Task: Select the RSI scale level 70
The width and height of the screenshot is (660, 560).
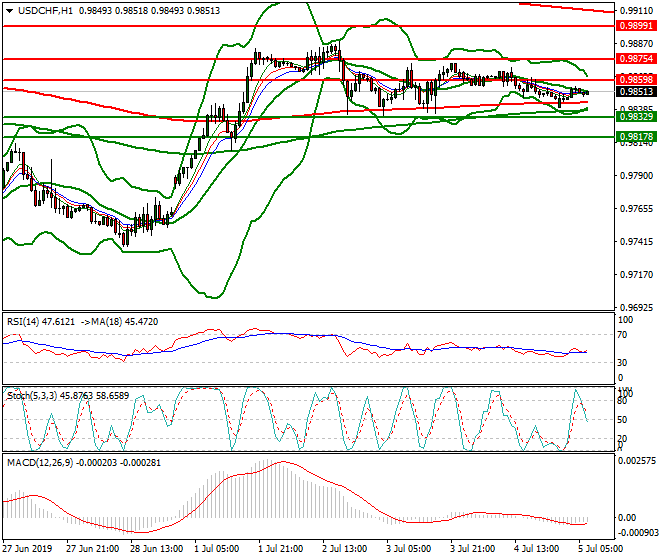Action: [623, 335]
